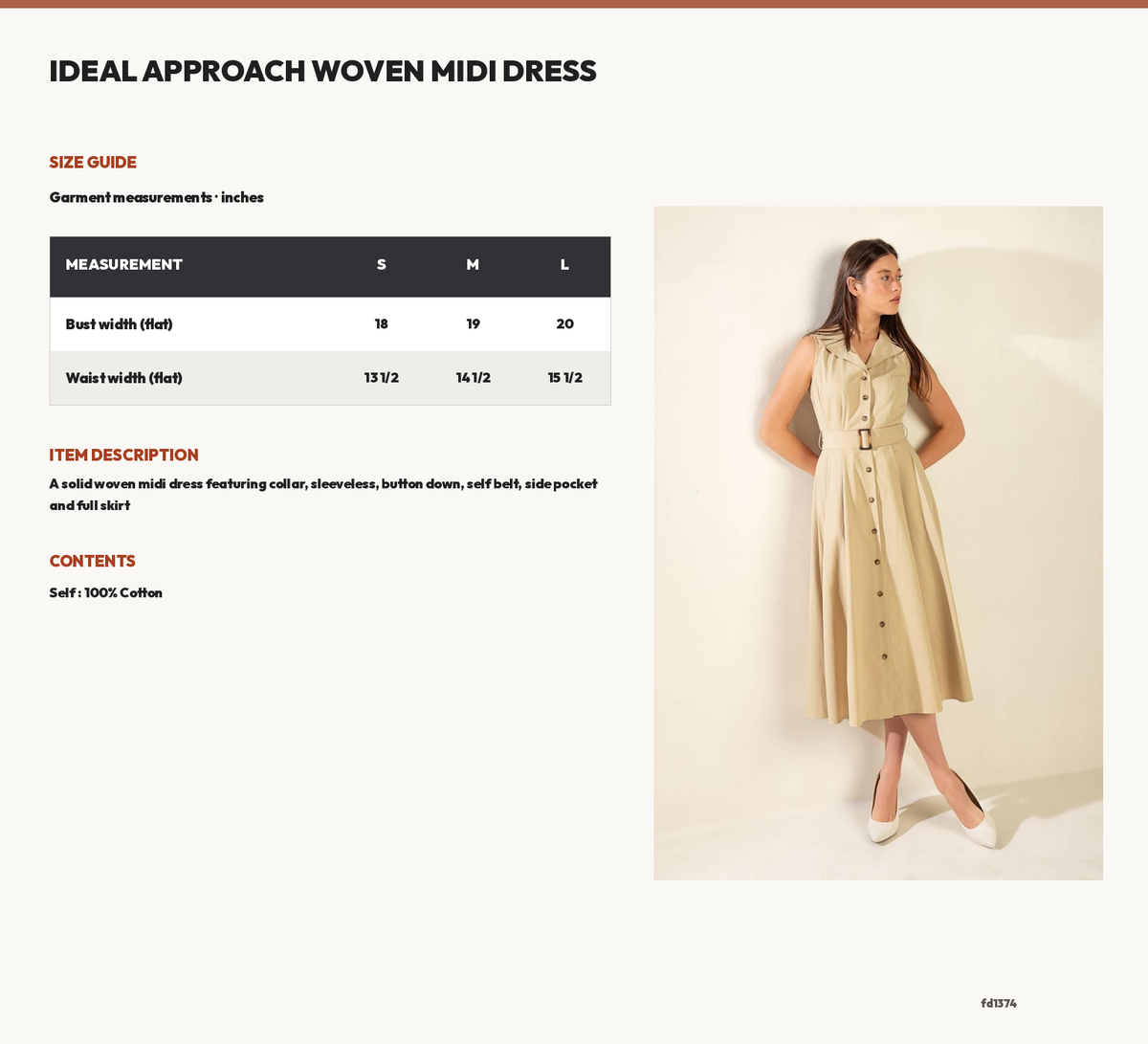Image resolution: width=1148 pixels, height=1044 pixels.
Task: Click the Ideal Approach Woven Midi Dress title
Action: 322,71
